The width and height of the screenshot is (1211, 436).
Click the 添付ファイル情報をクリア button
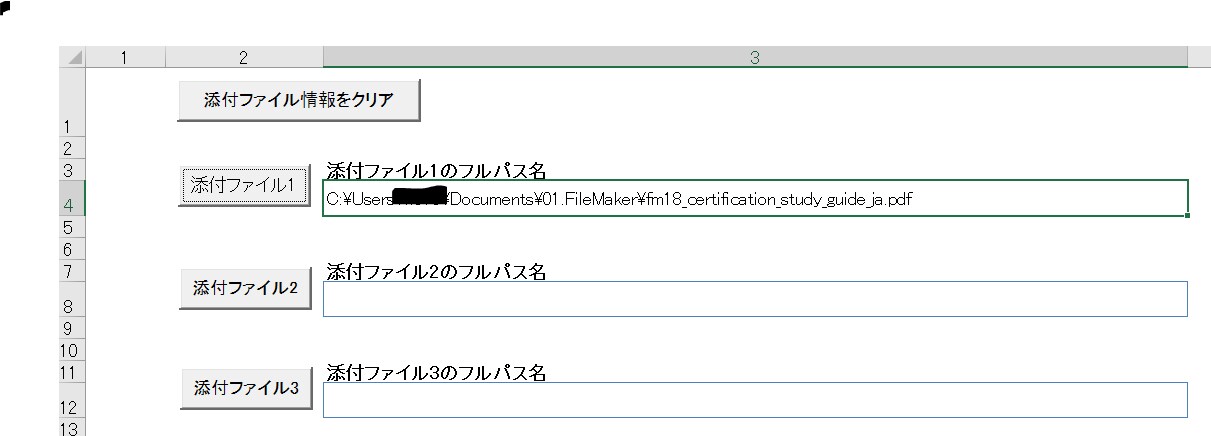click(298, 100)
